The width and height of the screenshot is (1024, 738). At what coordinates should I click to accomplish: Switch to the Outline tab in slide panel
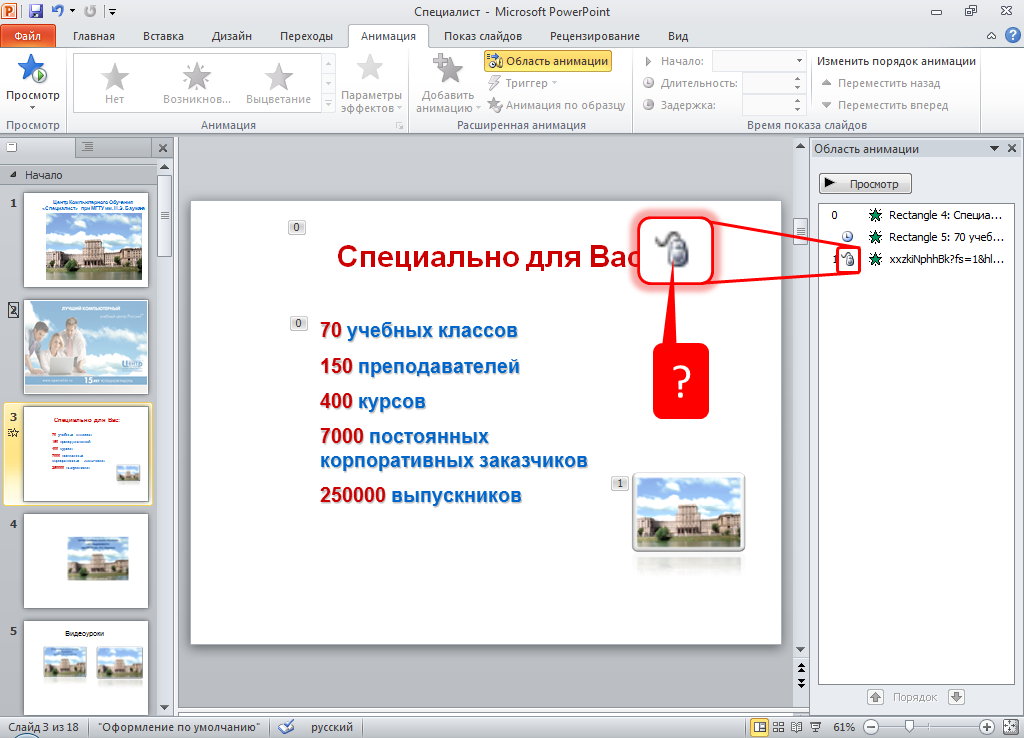[x=87, y=147]
